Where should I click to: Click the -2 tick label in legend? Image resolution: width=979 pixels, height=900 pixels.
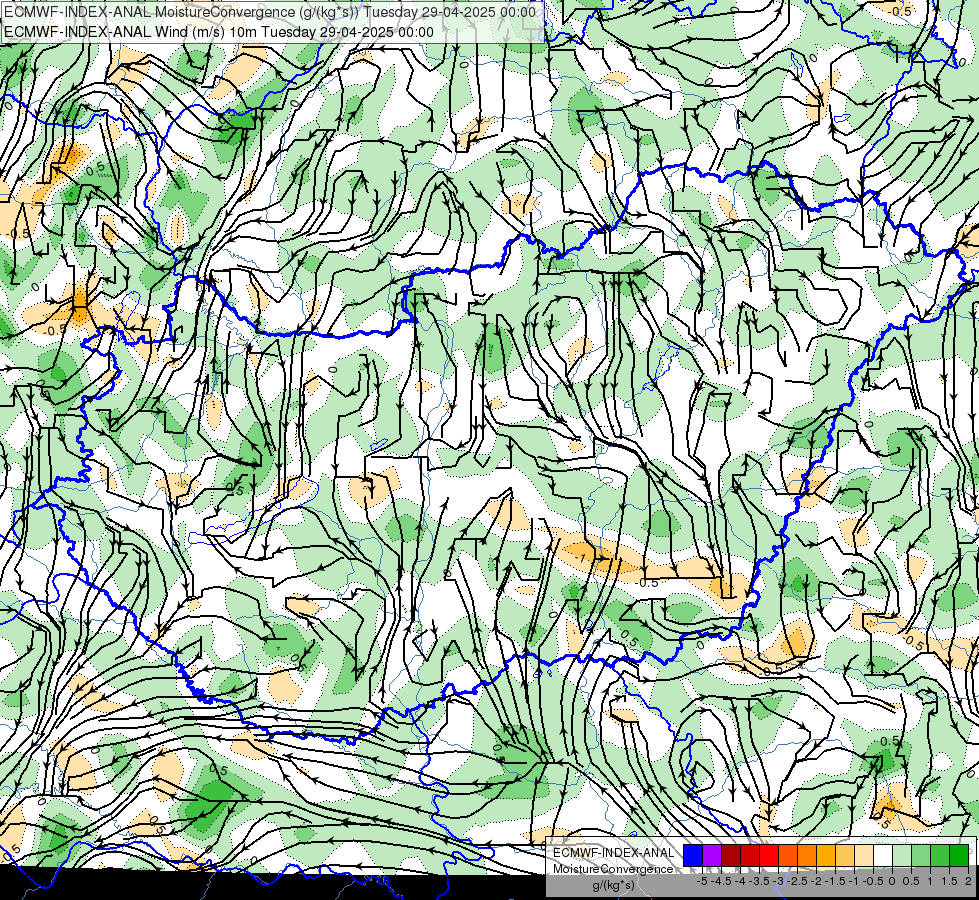(817, 881)
